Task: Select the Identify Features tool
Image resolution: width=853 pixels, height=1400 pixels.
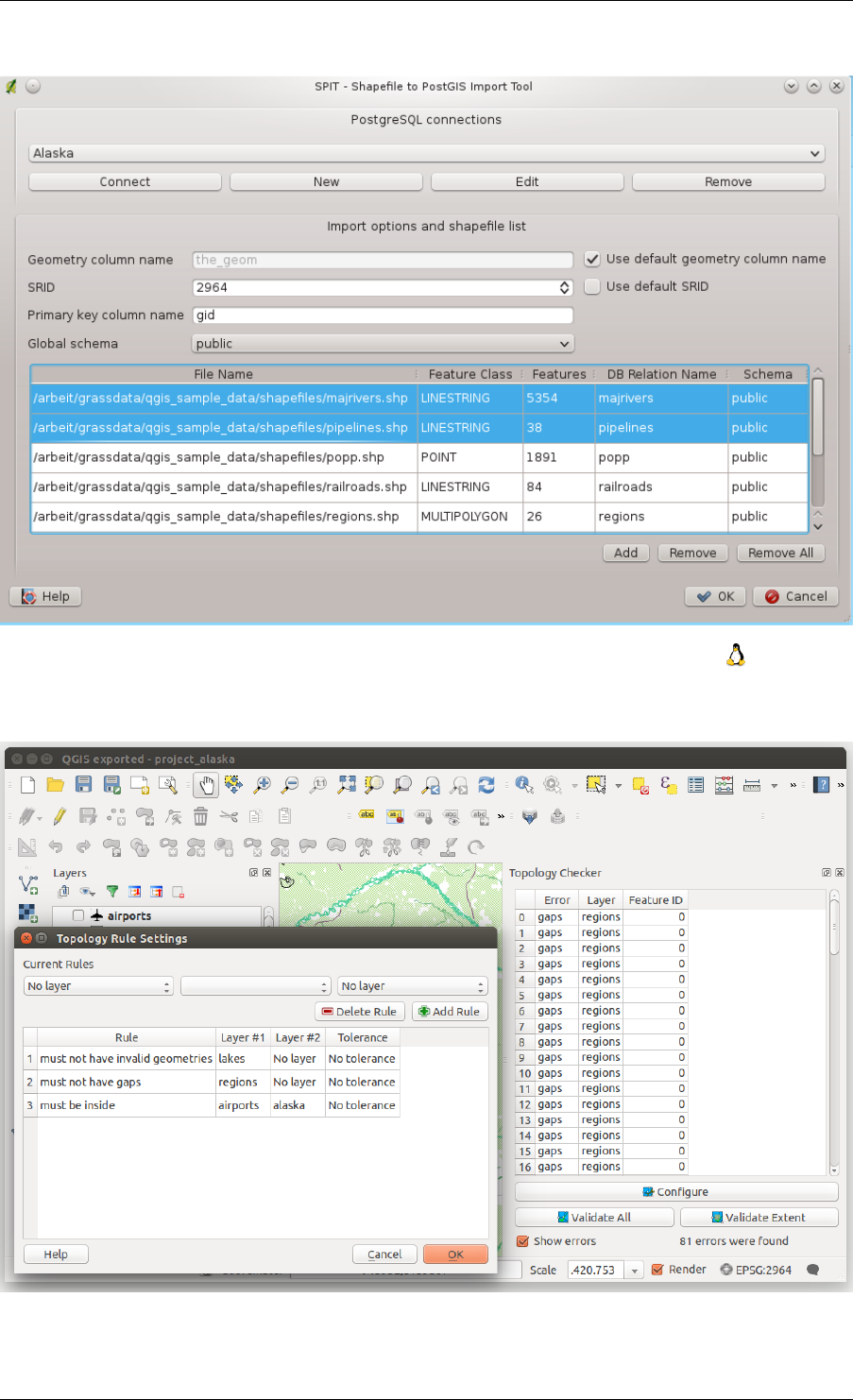Action: click(x=524, y=785)
